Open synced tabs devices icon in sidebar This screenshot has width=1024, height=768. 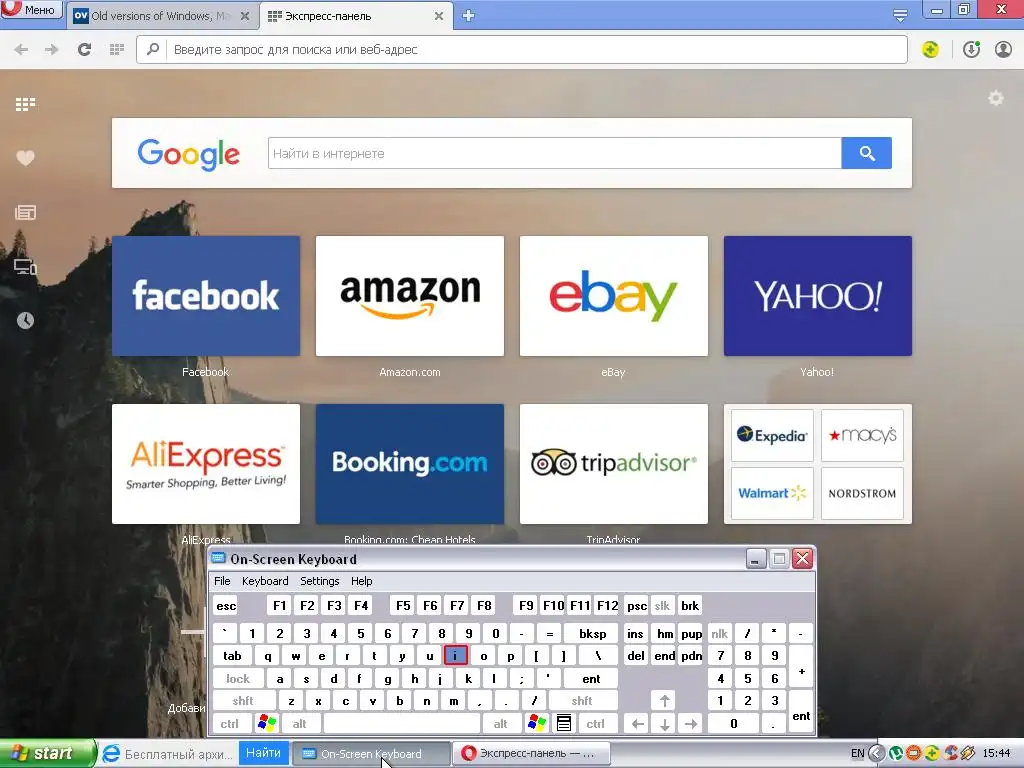coord(25,266)
